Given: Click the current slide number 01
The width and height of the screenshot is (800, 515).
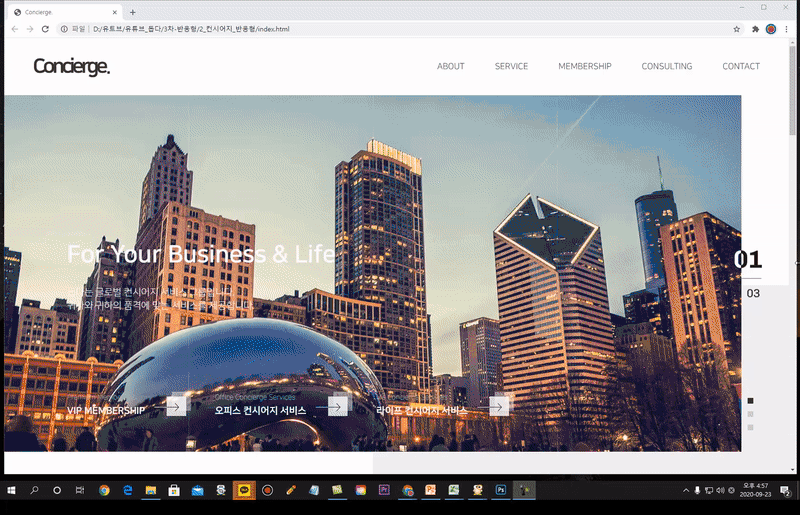Looking at the screenshot, I should point(748,259).
